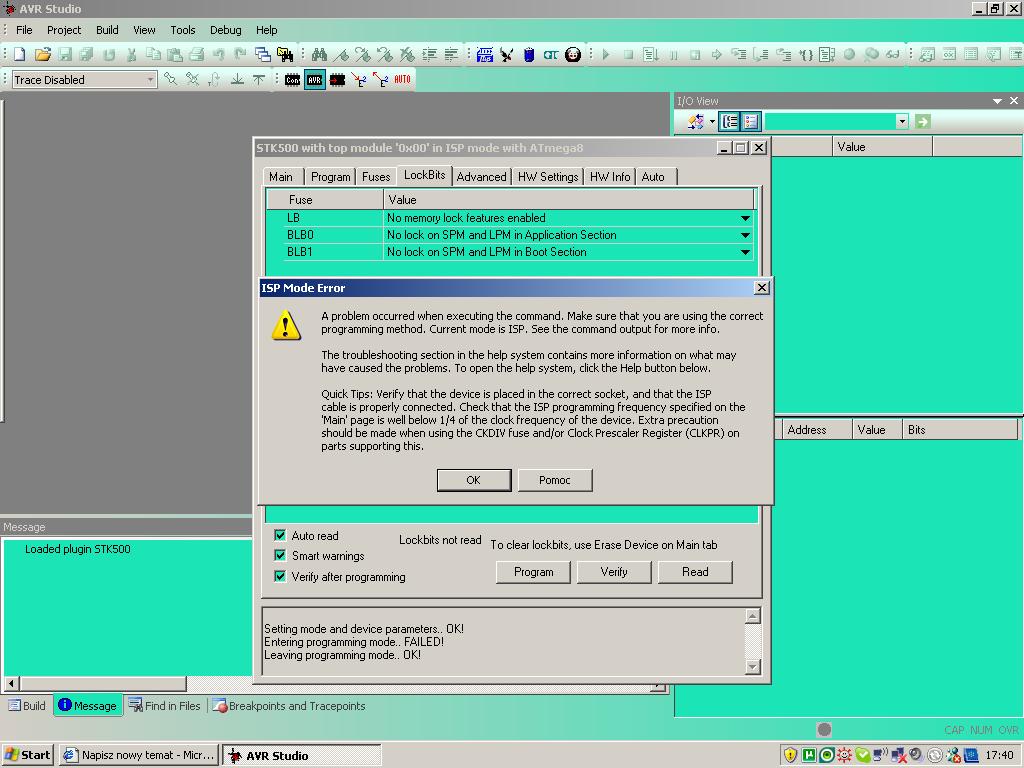This screenshot has height=768, width=1024.
Task: Open the Help menu
Action: pos(266,30)
